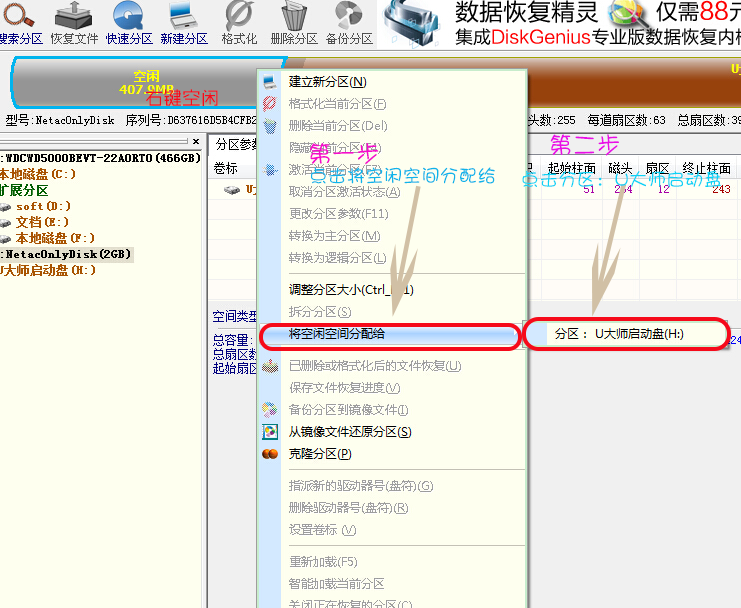Click the 搜索分区 (Search Partition) toolbar icon
This screenshot has width=741, height=608.
[x=20, y=24]
